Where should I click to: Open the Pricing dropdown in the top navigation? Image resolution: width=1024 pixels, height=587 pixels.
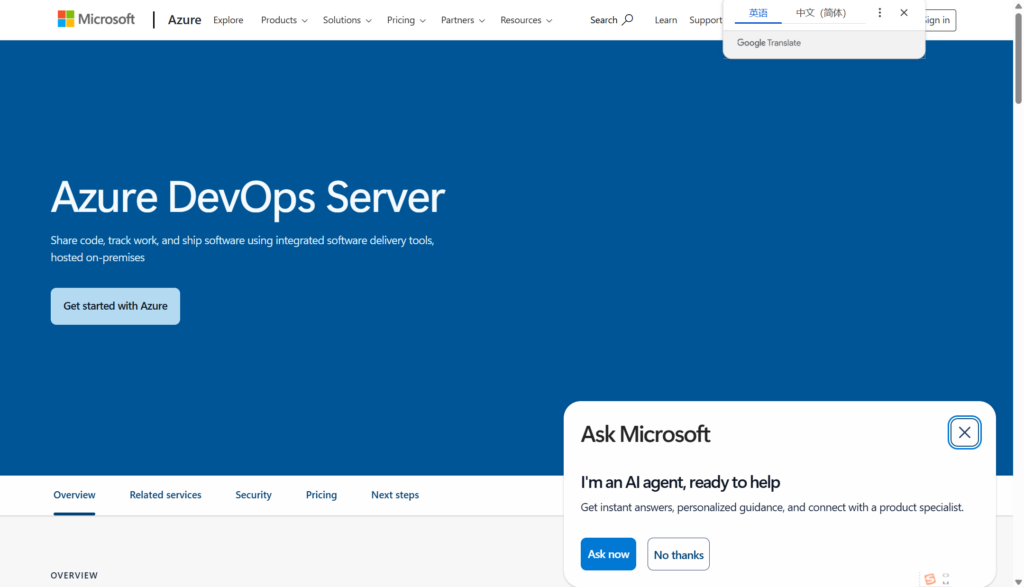[x=406, y=20]
